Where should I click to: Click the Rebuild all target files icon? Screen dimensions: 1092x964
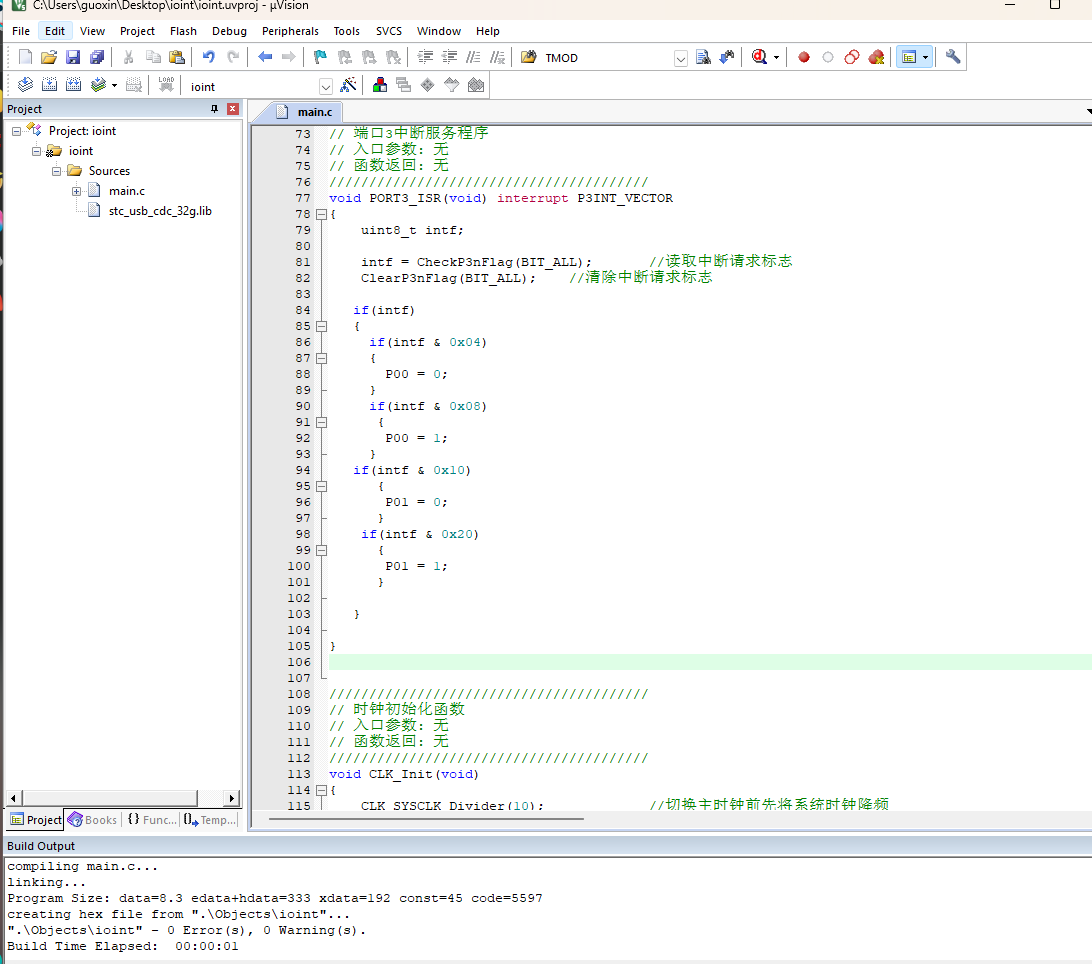pyautogui.click(x=73, y=86)
